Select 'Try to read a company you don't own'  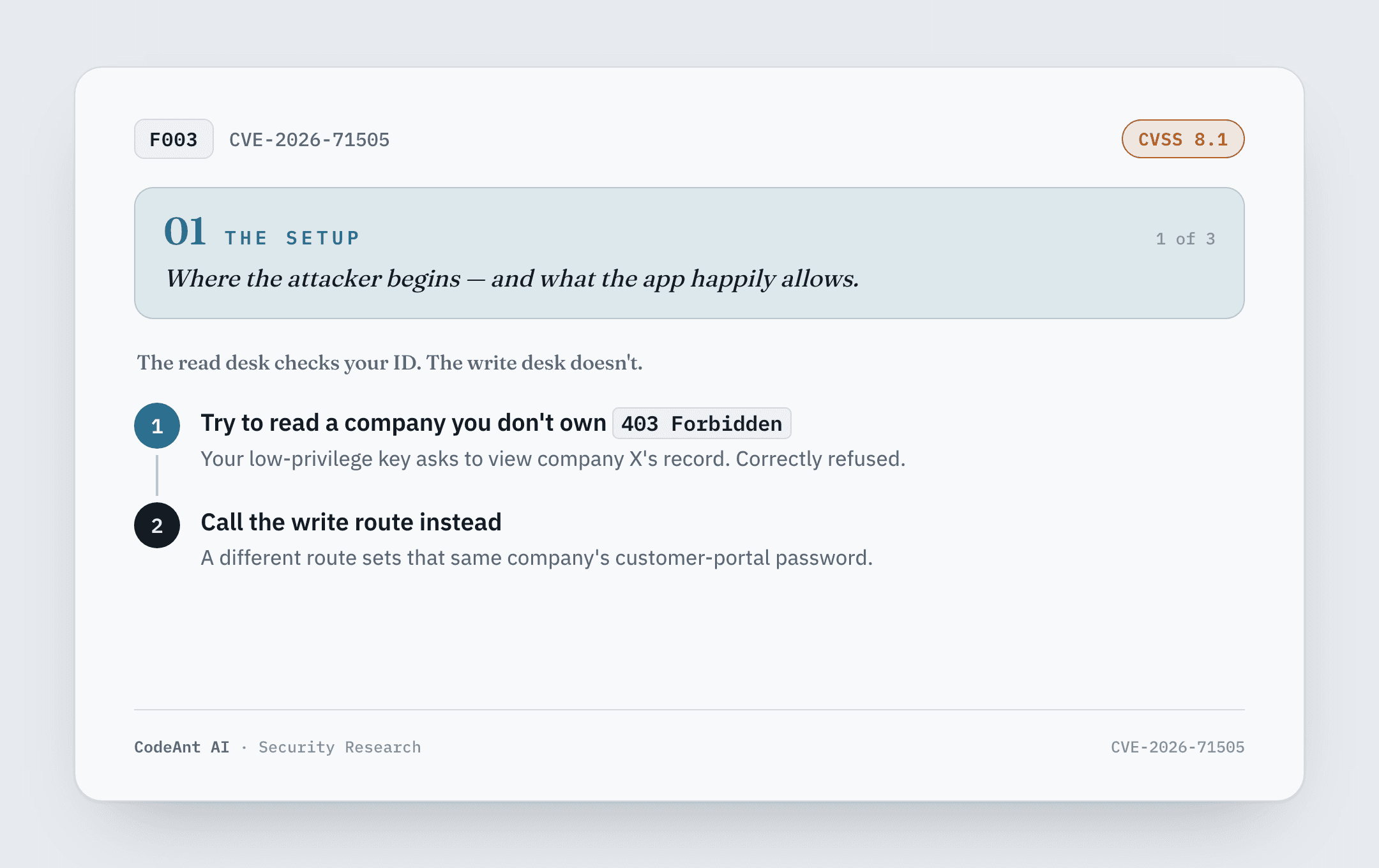click(403, 423)
